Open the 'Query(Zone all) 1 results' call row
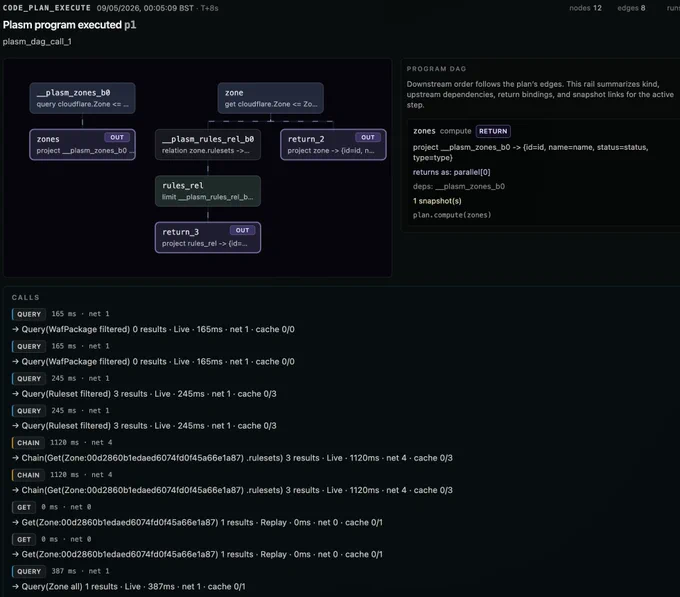The image size is (680, 597). pyautogui.click(x=129, y=587)
